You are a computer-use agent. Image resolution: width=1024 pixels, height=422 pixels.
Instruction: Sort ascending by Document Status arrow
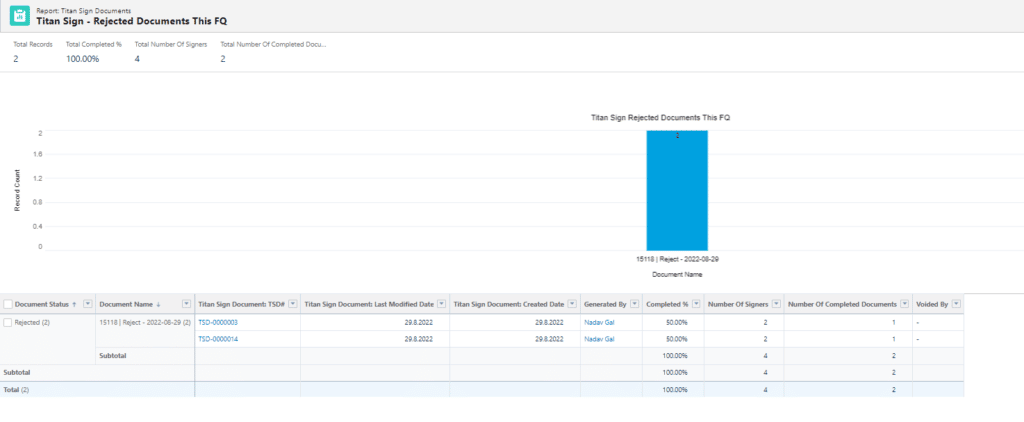(x=75, y=303)
